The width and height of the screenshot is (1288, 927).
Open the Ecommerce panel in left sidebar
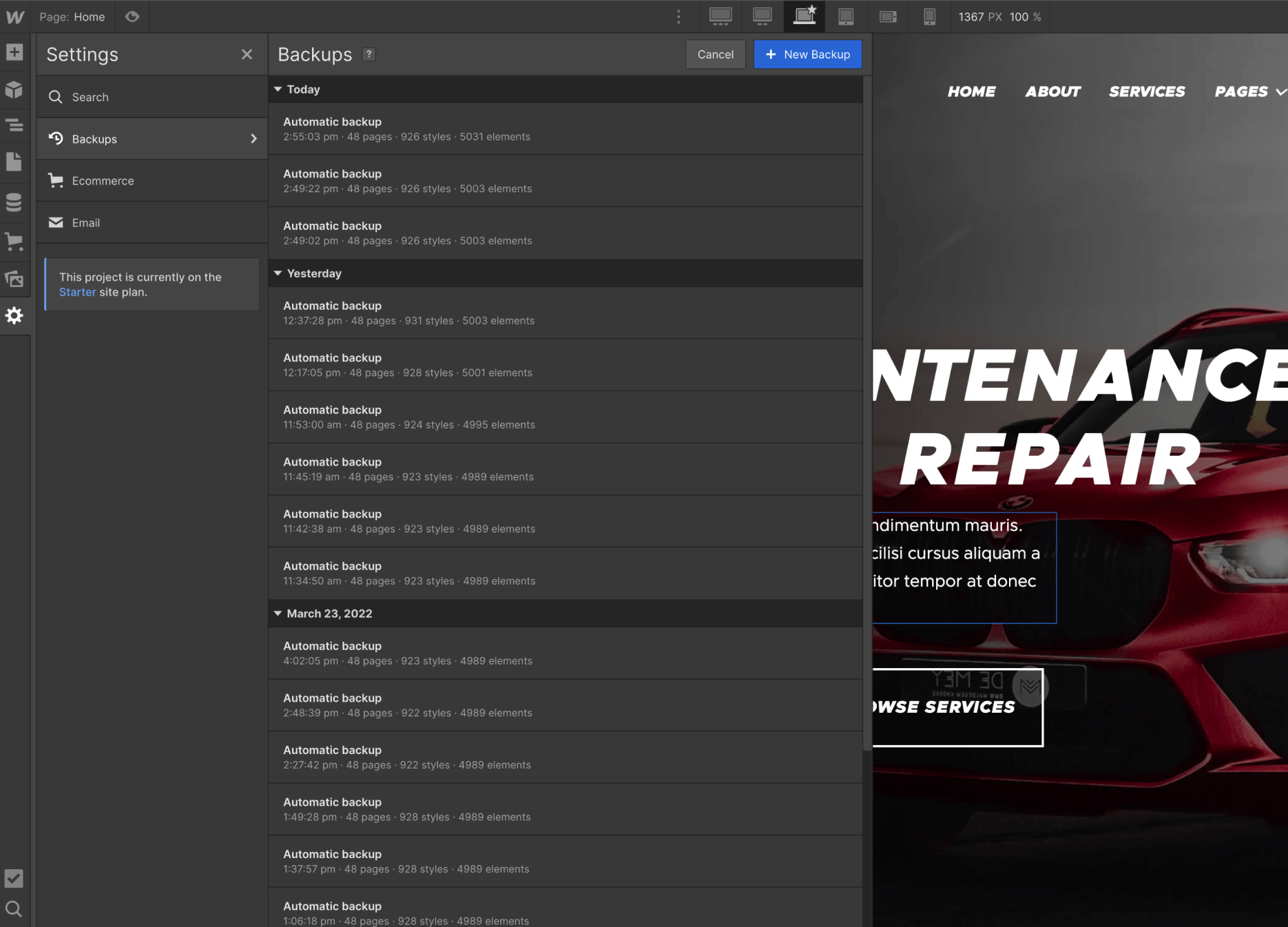(x=14, y=242)
